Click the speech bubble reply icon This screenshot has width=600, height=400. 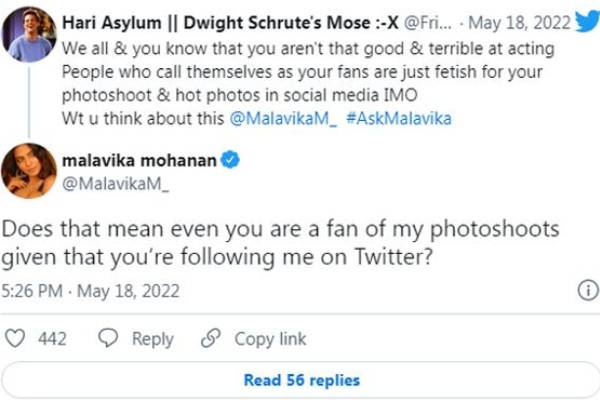pyautogui.click(x=111, y=339)
